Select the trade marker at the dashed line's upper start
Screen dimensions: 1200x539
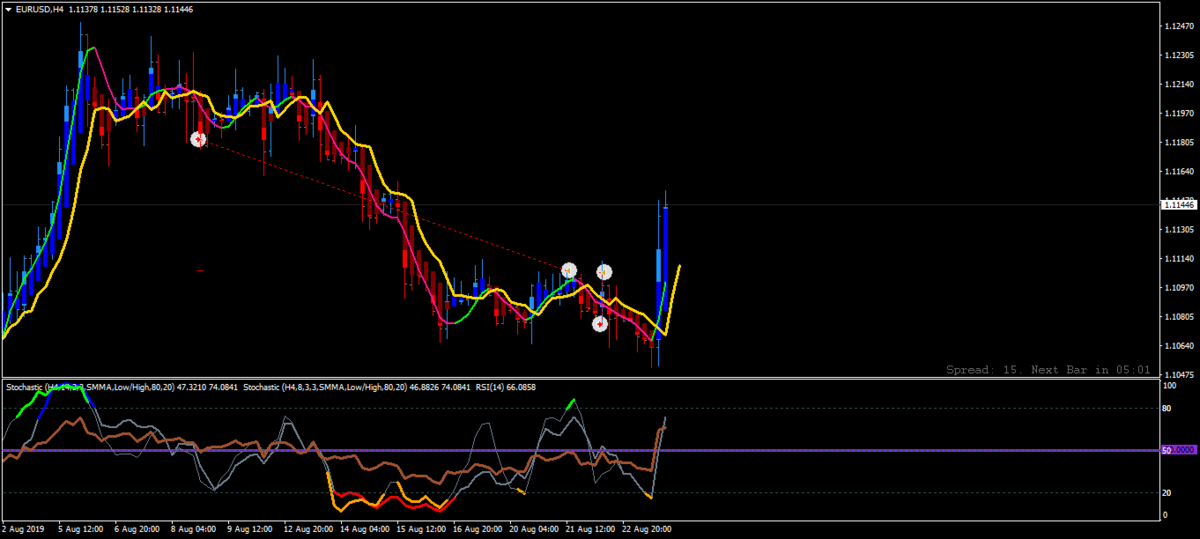coord(198,139)
